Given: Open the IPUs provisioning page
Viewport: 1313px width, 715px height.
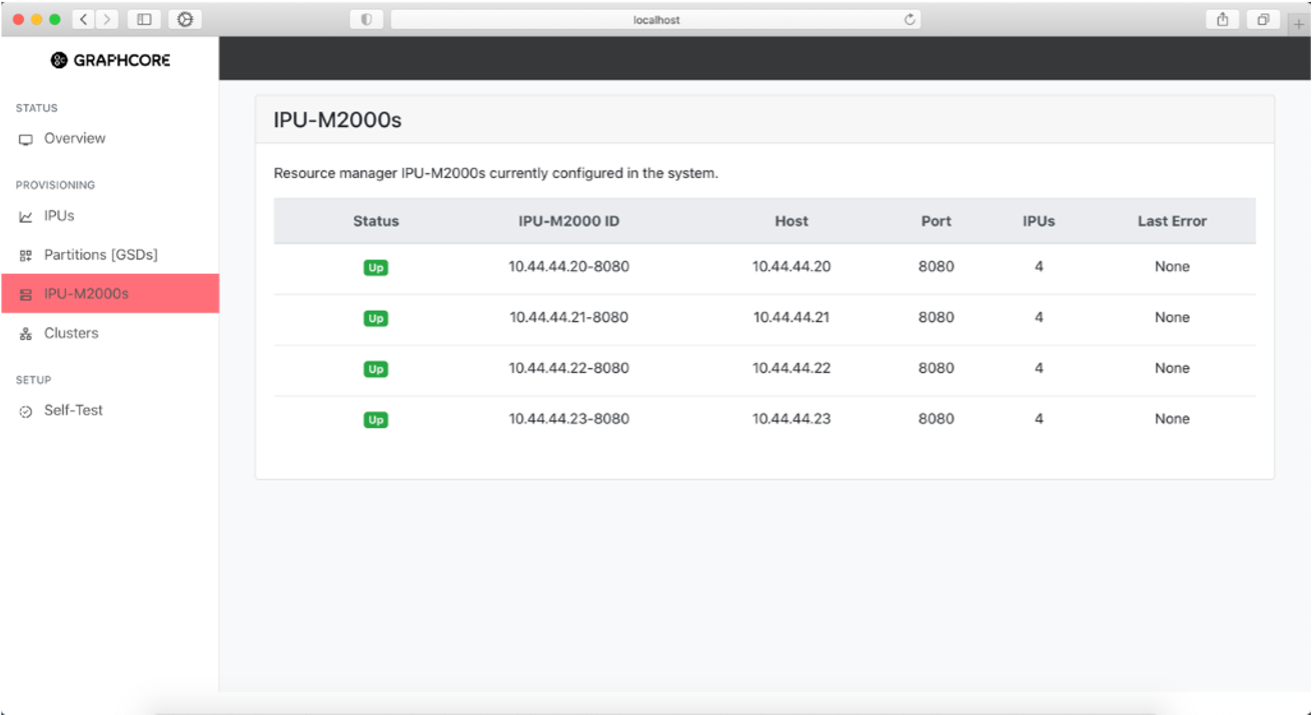Looking at the screenshot, I should point(109,216).
